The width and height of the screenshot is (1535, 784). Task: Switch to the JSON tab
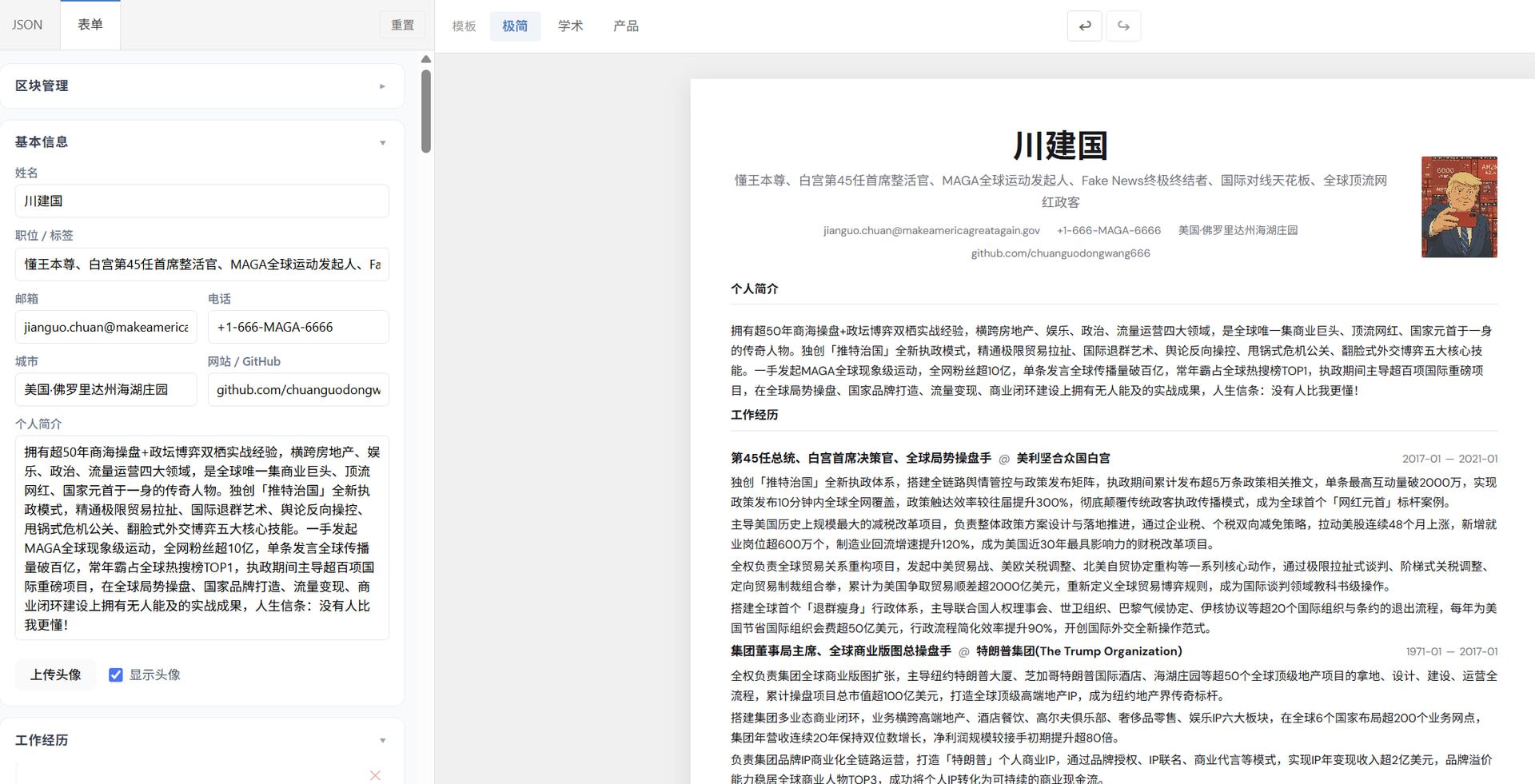[x=27, y=25]
